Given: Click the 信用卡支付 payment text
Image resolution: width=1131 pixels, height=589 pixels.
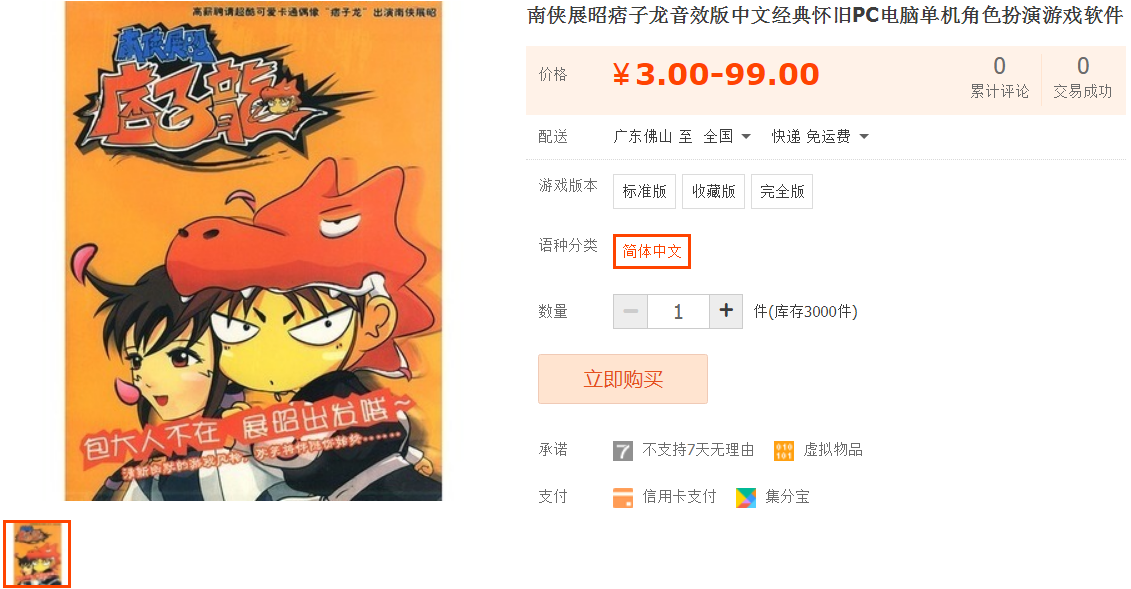Looking at the screenshot, I should [679, 497].
